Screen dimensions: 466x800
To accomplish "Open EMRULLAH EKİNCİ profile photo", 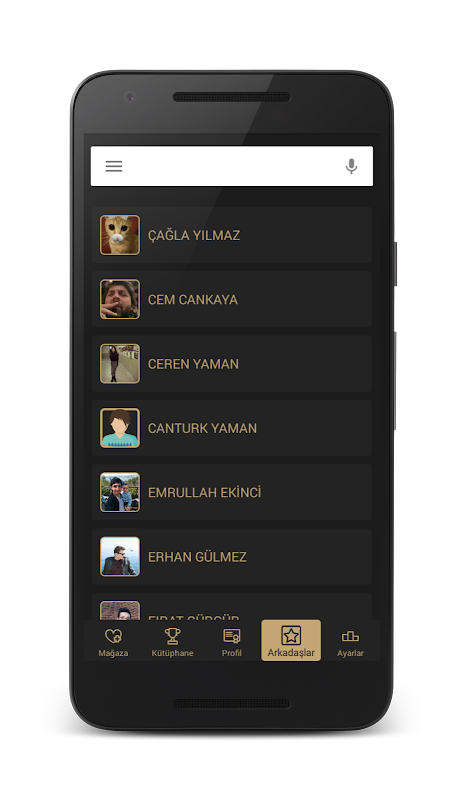I will pyautogui.click(x=120, y=492).
